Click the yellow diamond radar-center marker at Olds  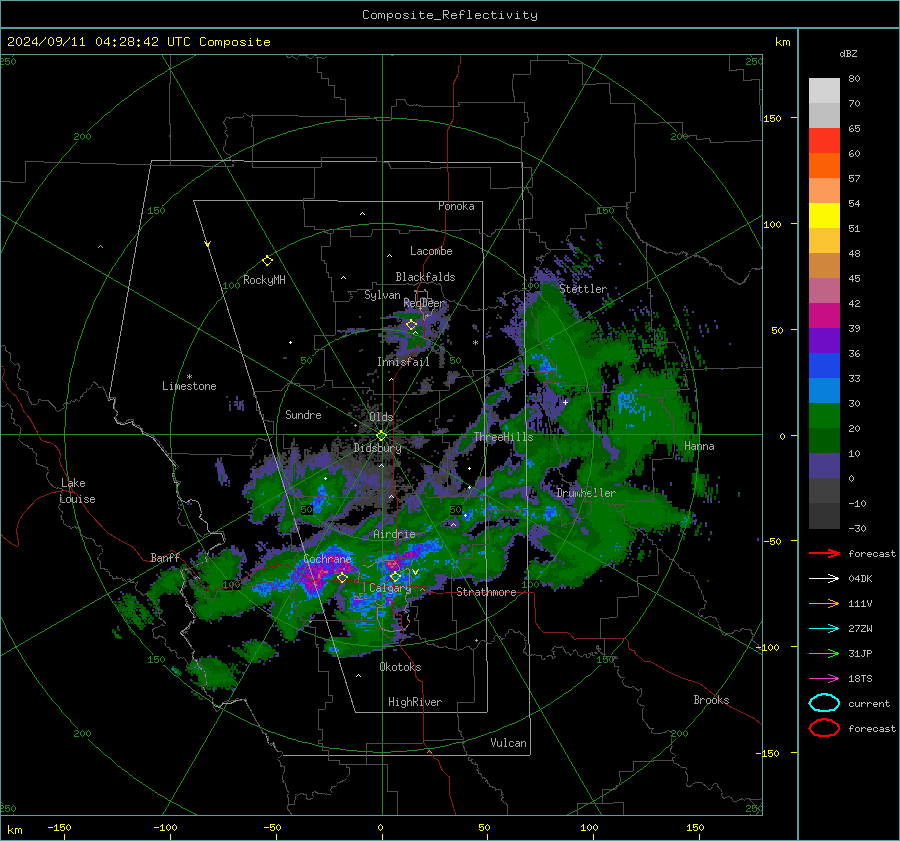click(381, 436)
